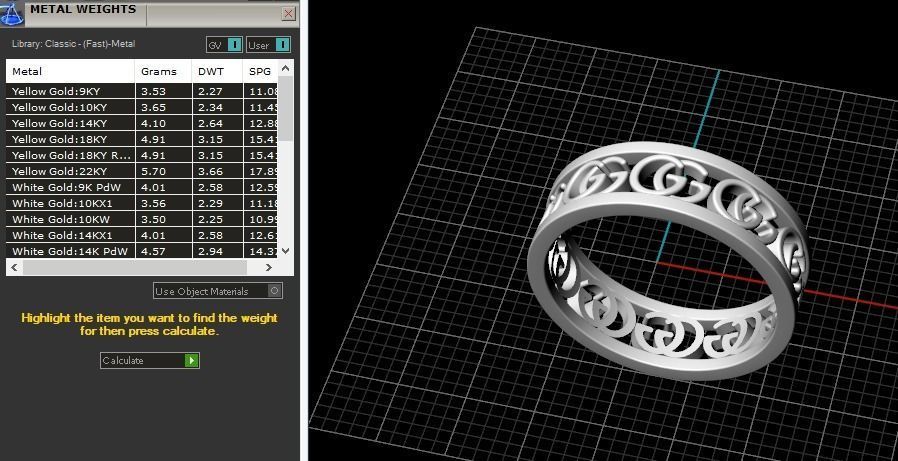Select the White Gold:10KX1 row
This screenshot has width=898, height=461.
[142, 203]
